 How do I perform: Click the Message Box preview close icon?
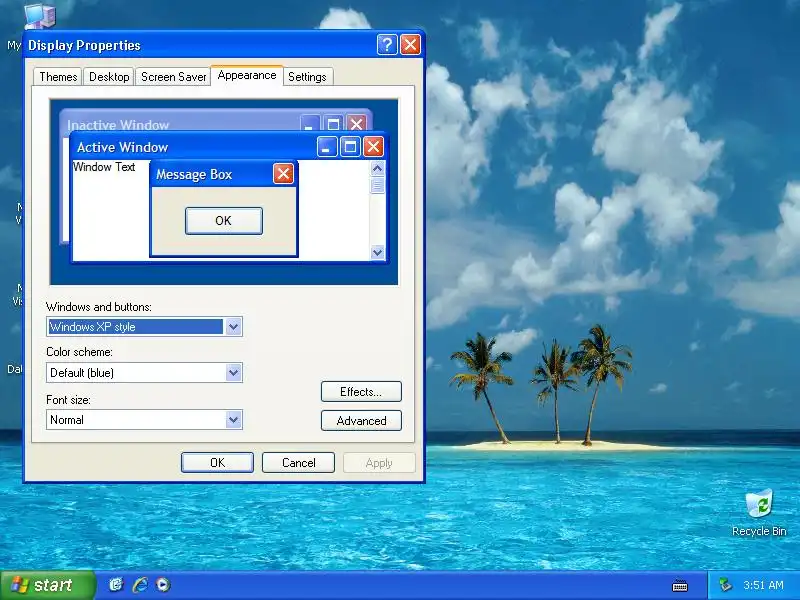pyautogui.click(x=283, y=174)
